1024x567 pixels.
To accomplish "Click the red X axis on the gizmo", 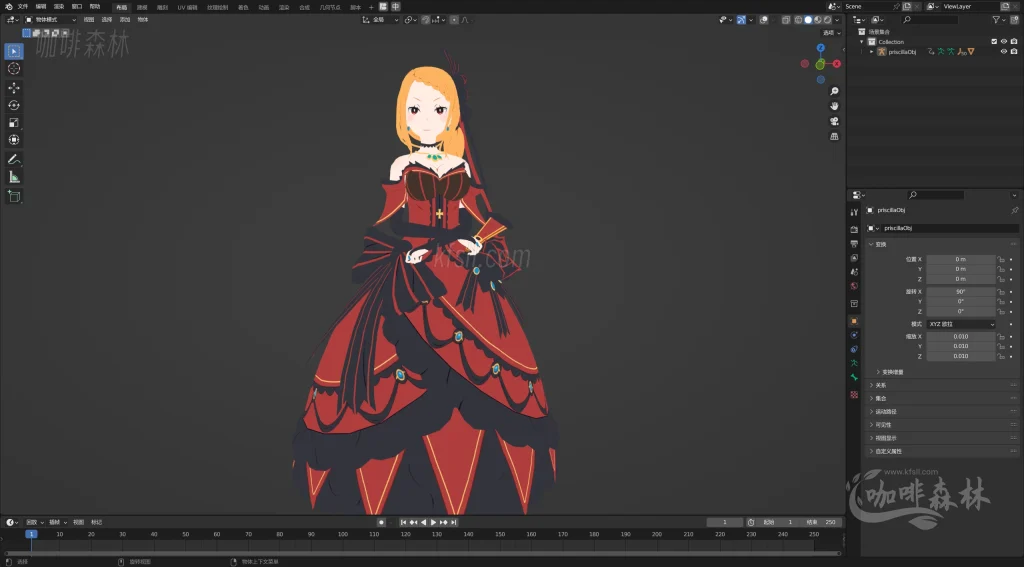I will (x=837, y=64).
